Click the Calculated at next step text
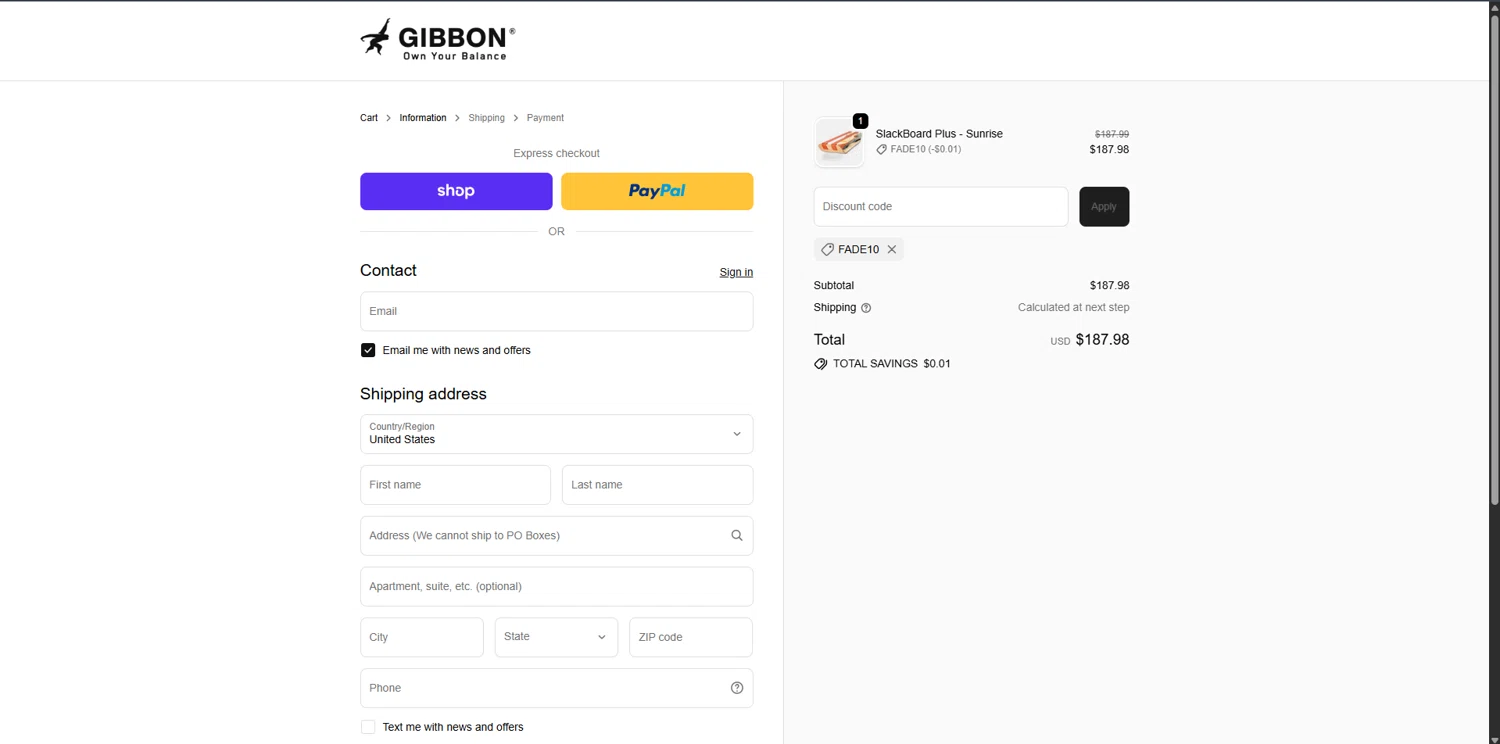The height and width of the screenshot is (744, 1500). click(1074, 308)
